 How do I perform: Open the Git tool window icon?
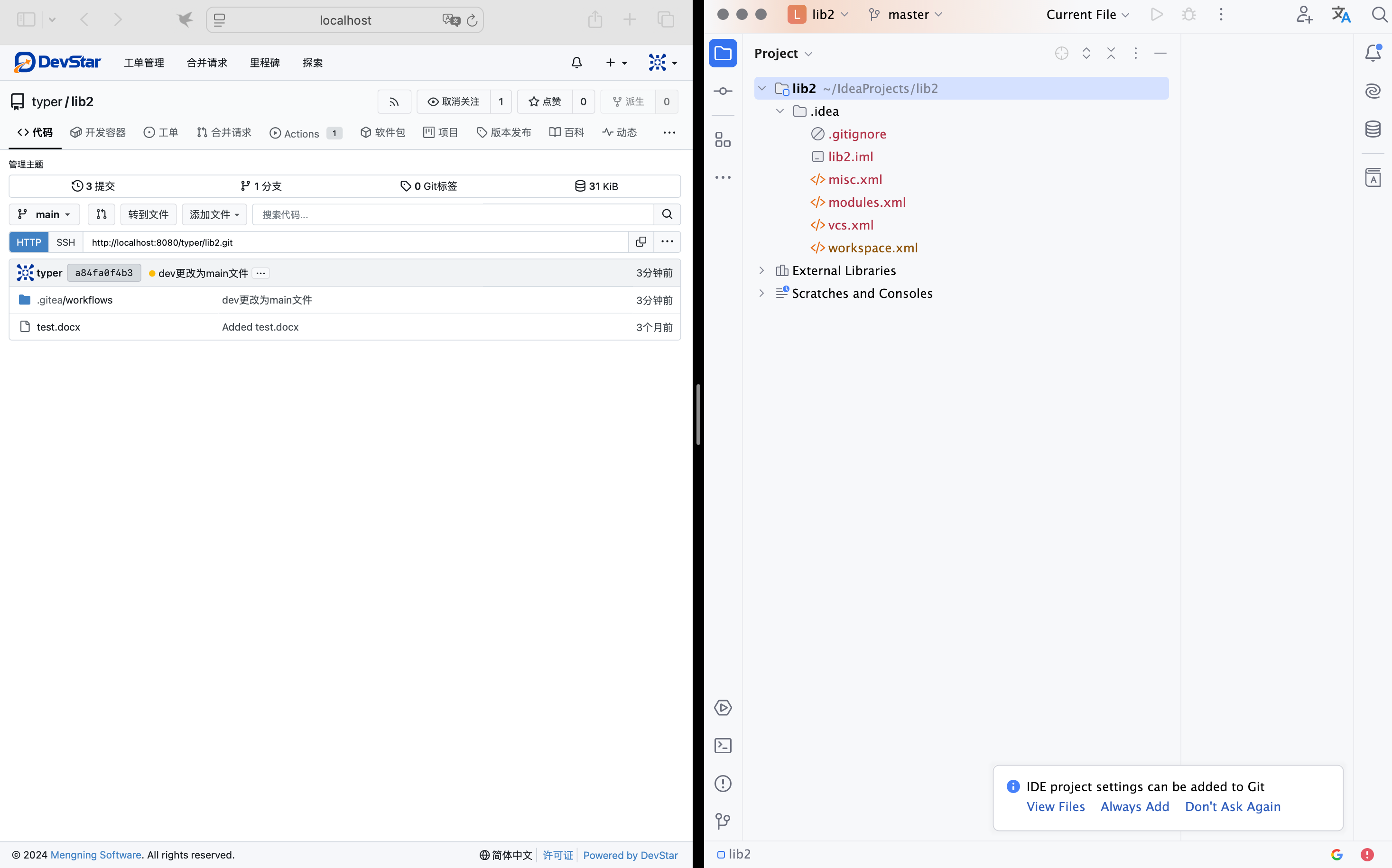click(723, 821)
